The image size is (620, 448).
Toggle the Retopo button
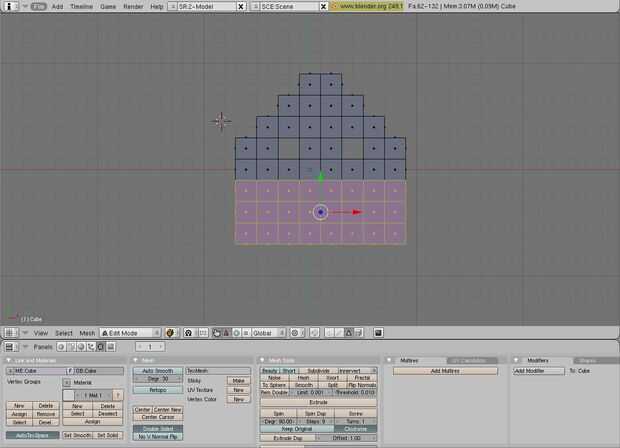click(158, 390)
